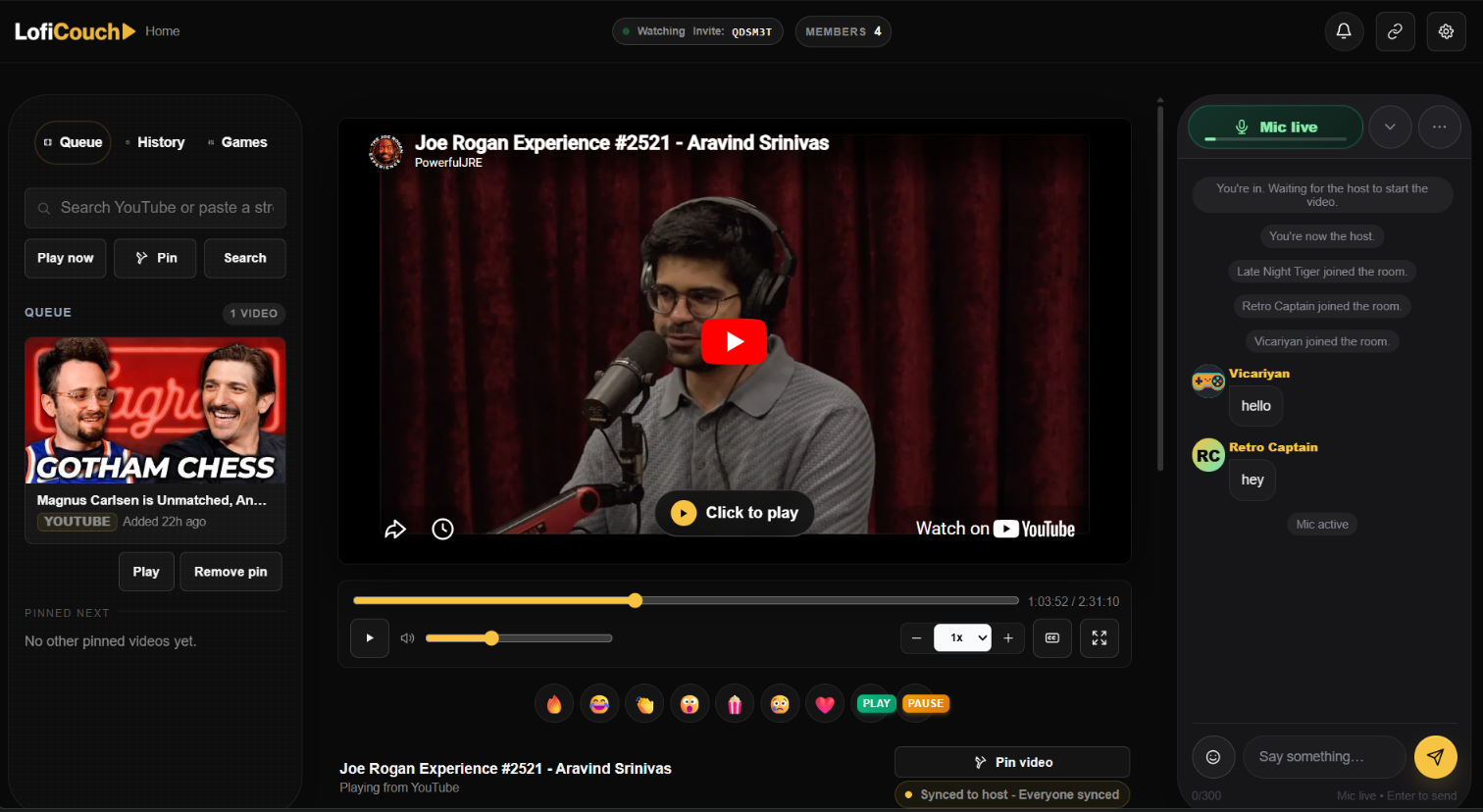Toggle the Mic live button
Image resolution: width=1483 pixels, height=812 pixels.
(x=1275, y=127)
